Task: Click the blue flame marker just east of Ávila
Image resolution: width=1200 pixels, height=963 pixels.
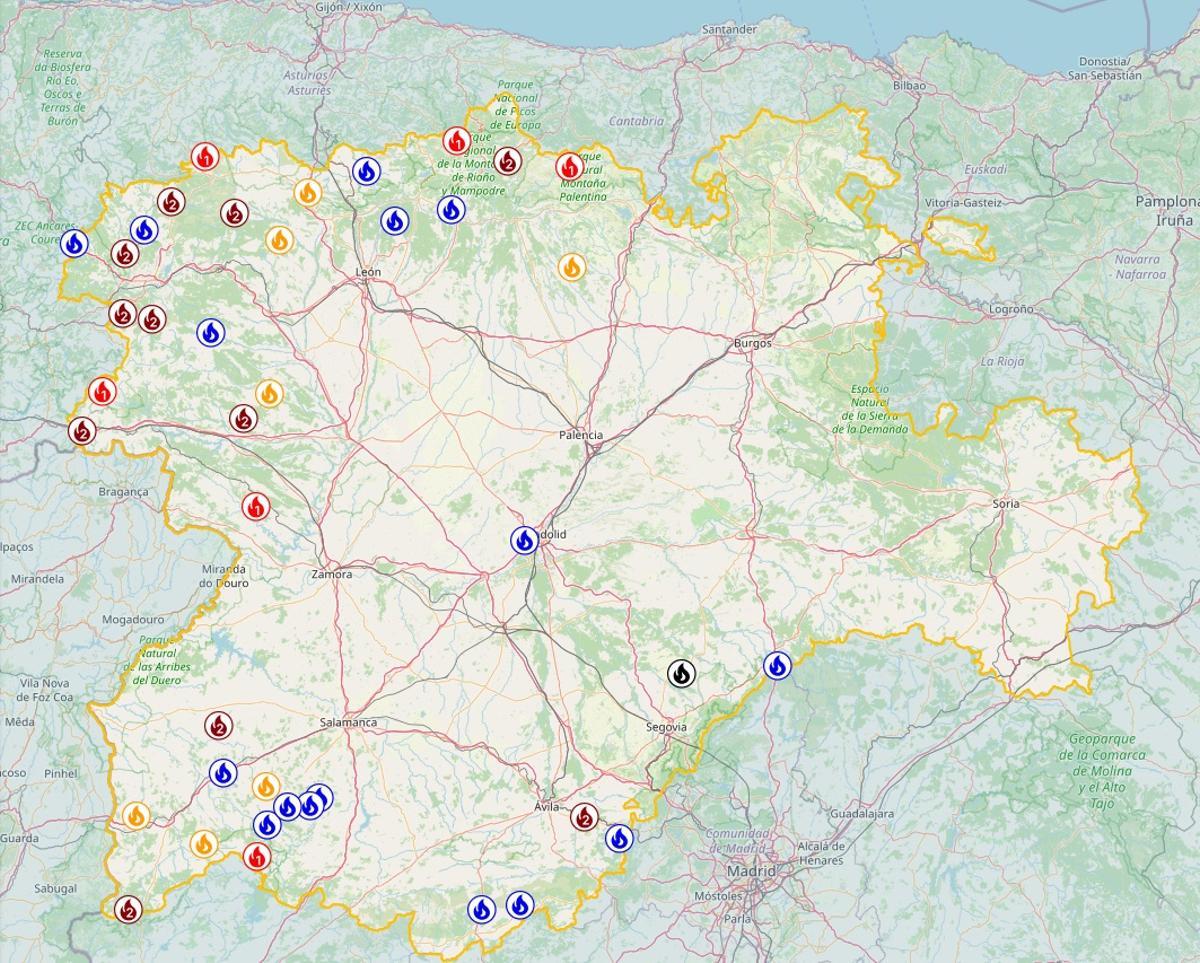Action: click(x=620, y=838)
